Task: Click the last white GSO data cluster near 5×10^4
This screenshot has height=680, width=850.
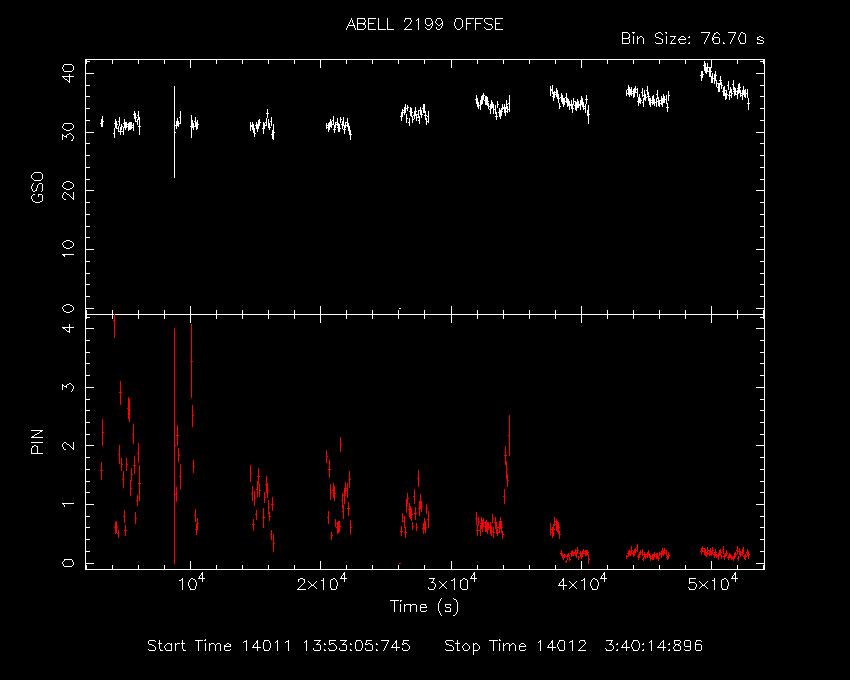Action: pos(725,85)
